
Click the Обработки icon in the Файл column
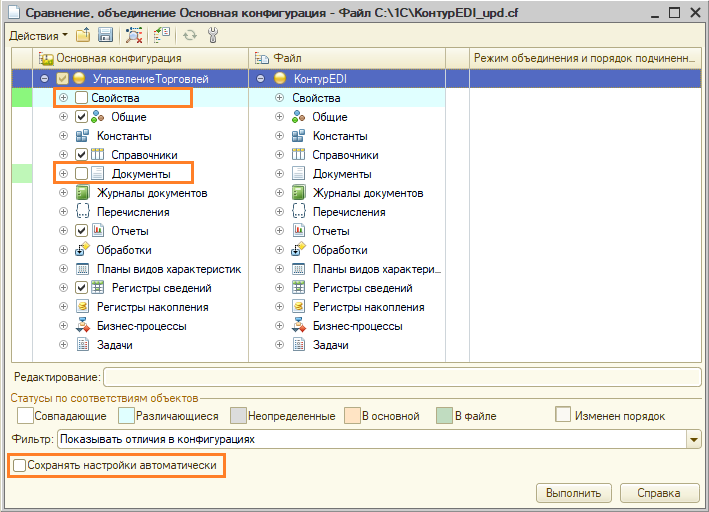pyautogui.click(x=298, y=249)
